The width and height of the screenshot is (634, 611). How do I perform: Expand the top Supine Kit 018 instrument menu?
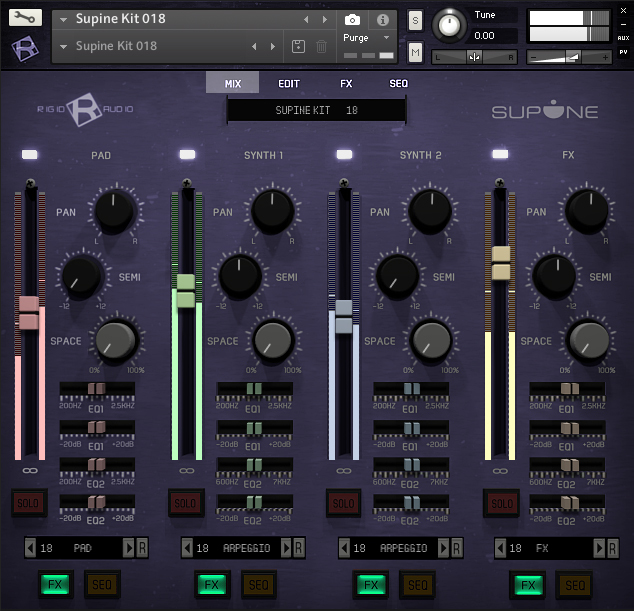click(64, 19)
